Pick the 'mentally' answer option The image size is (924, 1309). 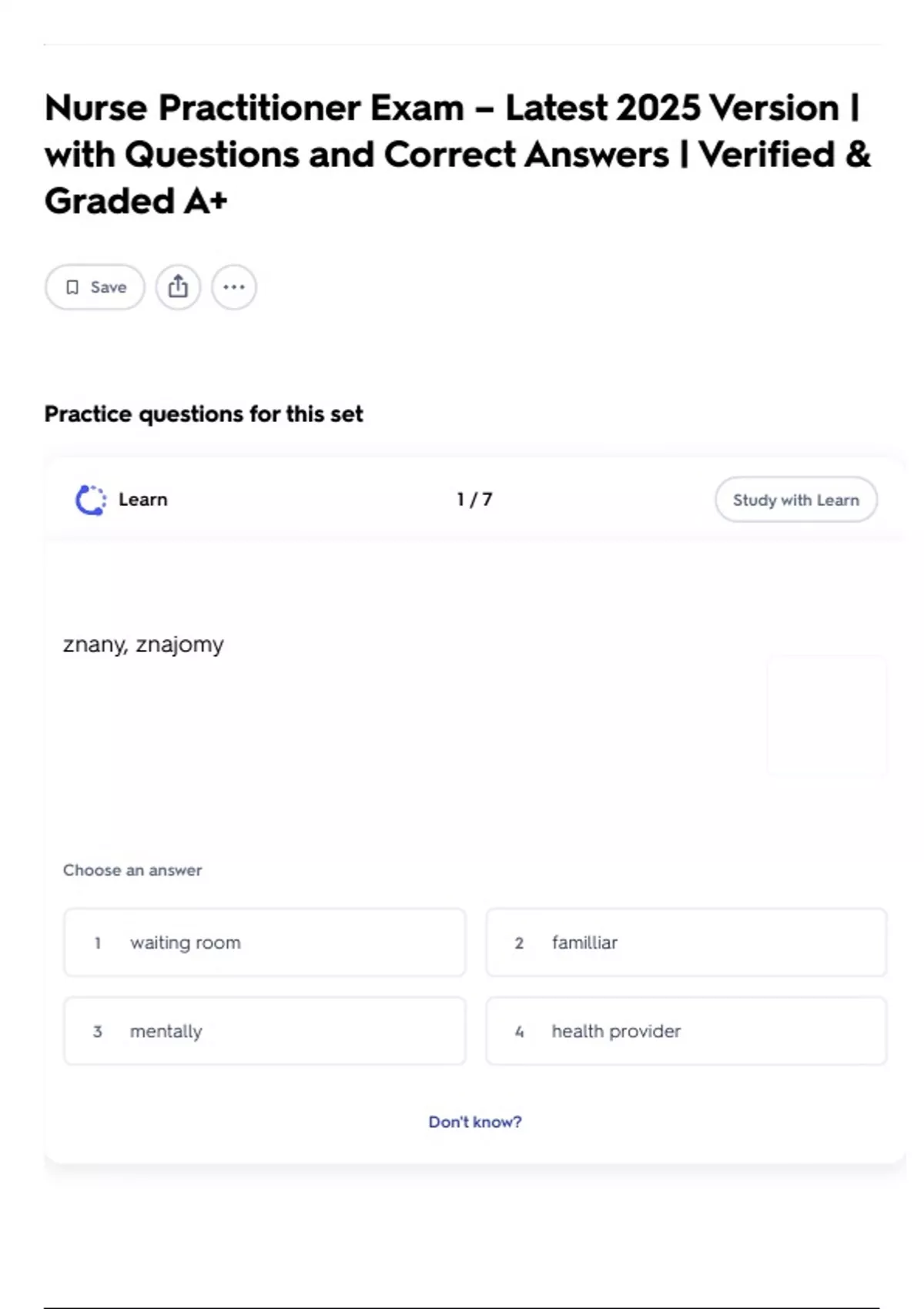click(x=264, y=1031)
